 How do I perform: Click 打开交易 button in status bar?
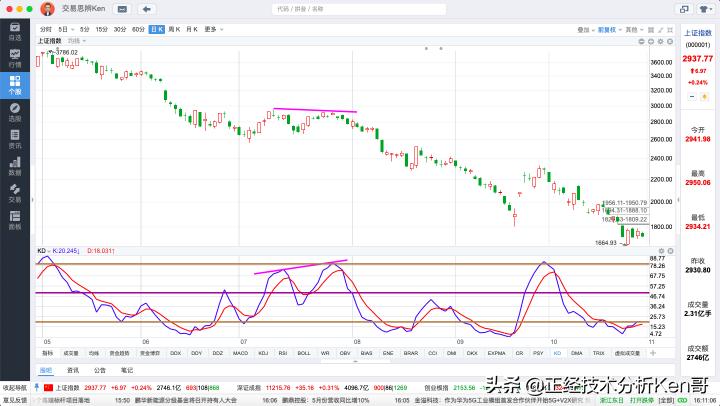coord(641,400)
